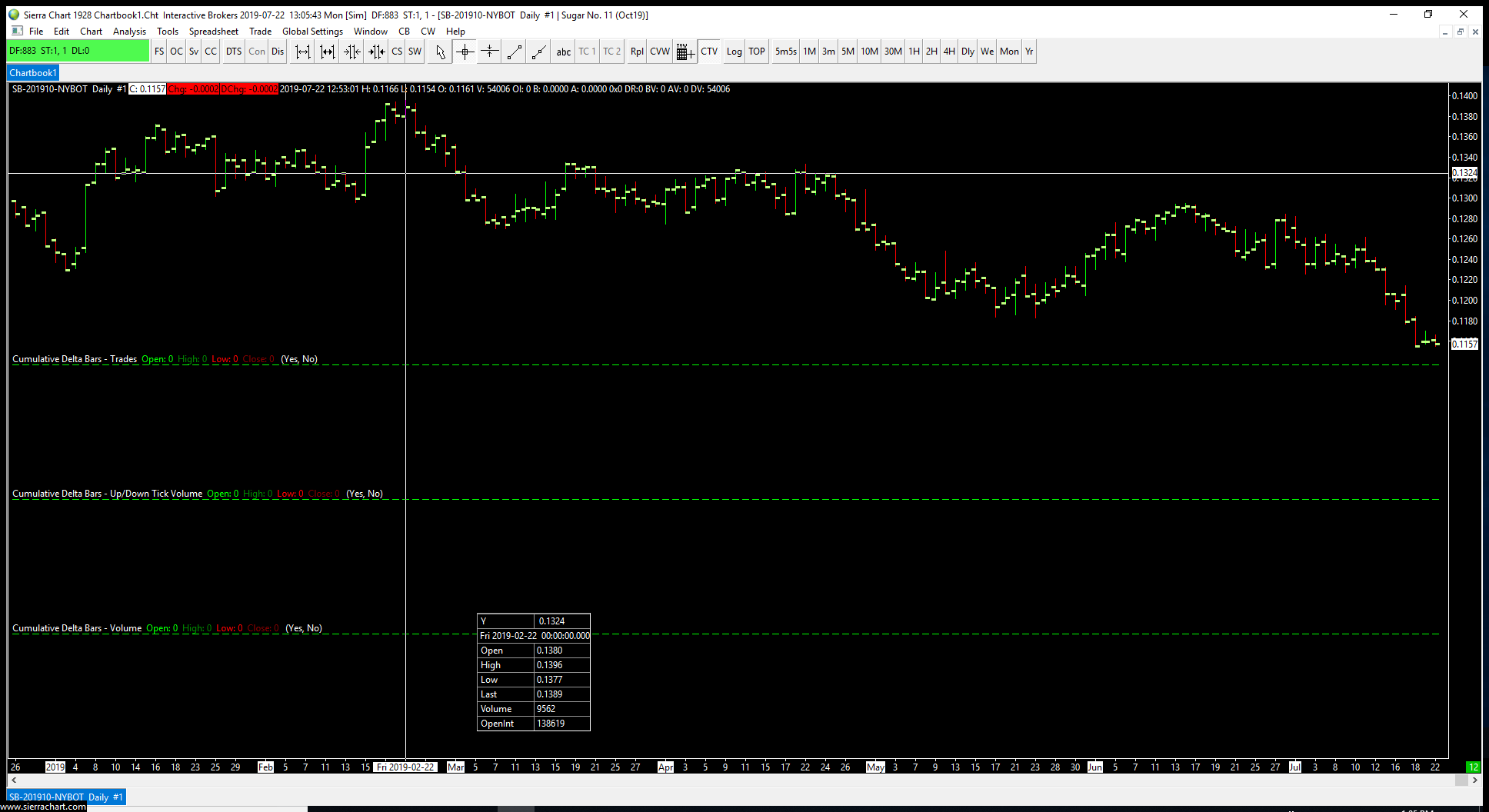Click the expand bar spacing icon with single arrow
The width and height of the screenshot is (1489, 812).
(303, 52)
